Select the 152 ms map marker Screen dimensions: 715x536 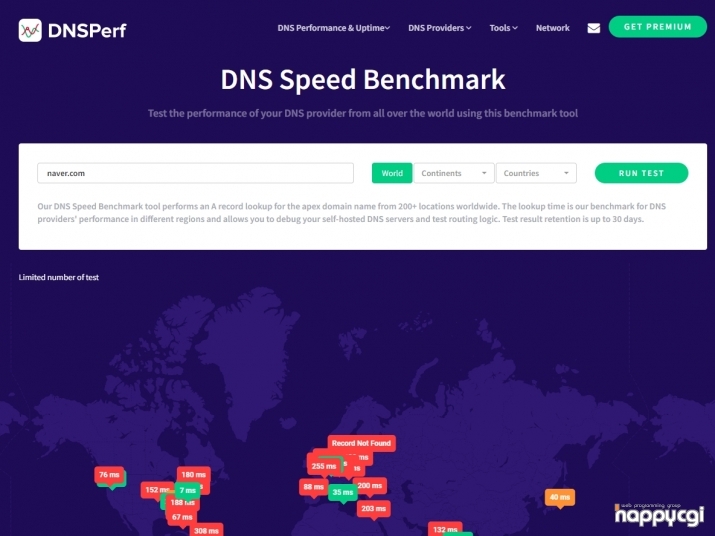[157, 490]
